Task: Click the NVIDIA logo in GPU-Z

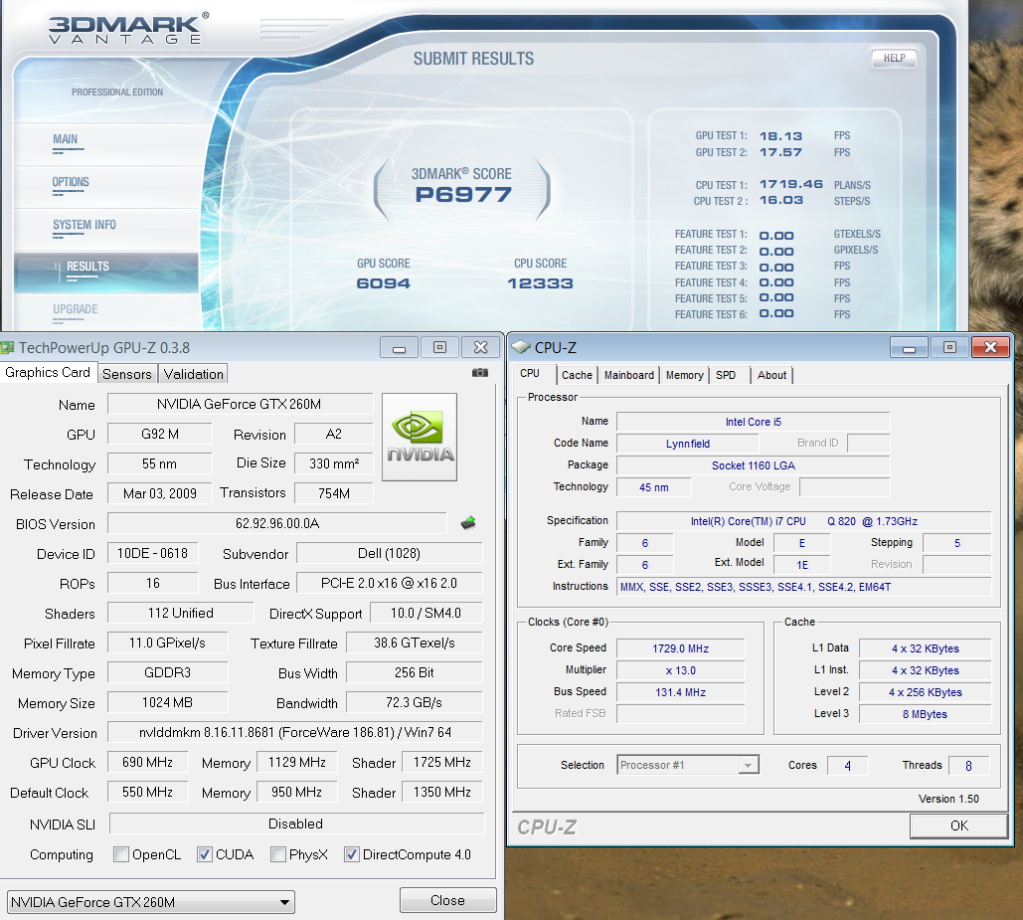Action: [x=420, y=437]
